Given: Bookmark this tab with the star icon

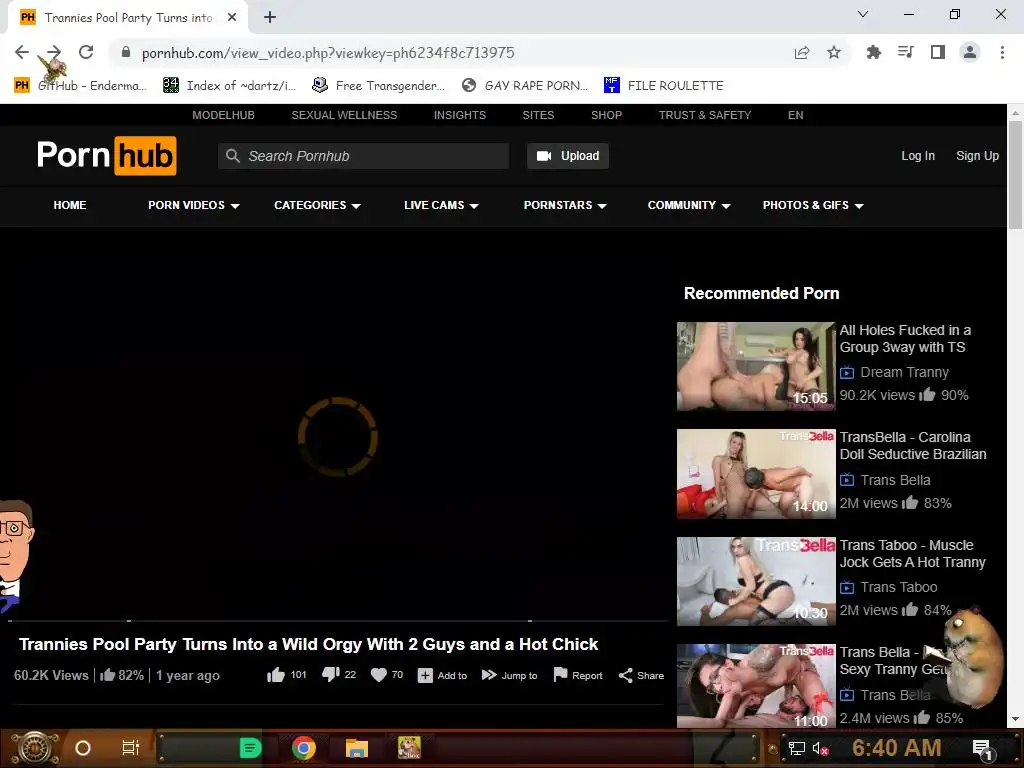Looking at the screenshot, I should pyautogui.click(x=834, y=52).
